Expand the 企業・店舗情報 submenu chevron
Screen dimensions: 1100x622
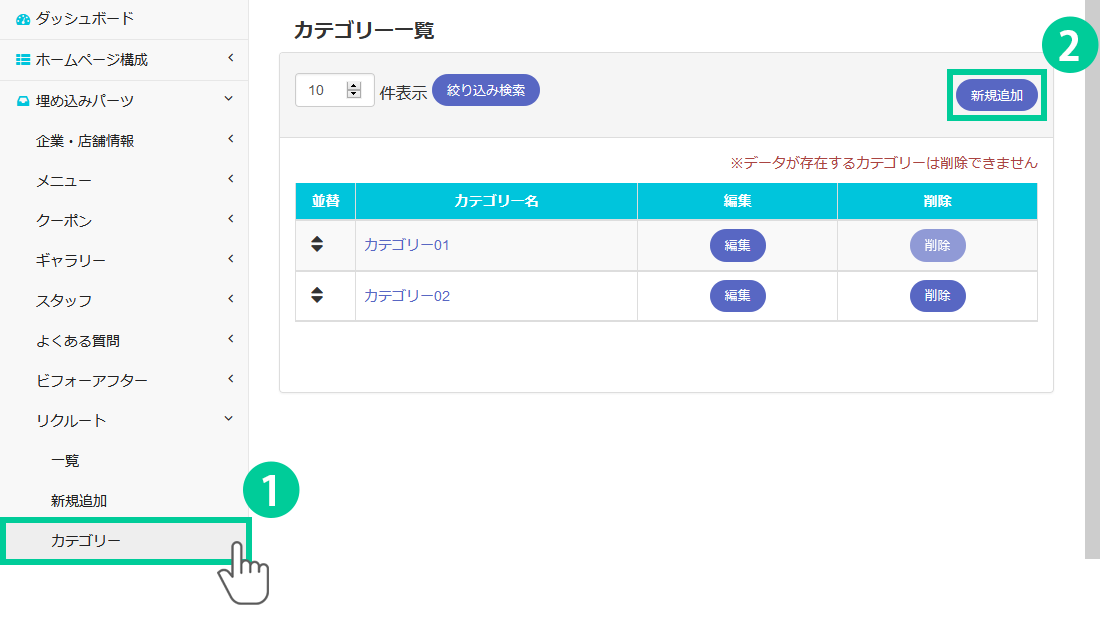click(230, 139)
